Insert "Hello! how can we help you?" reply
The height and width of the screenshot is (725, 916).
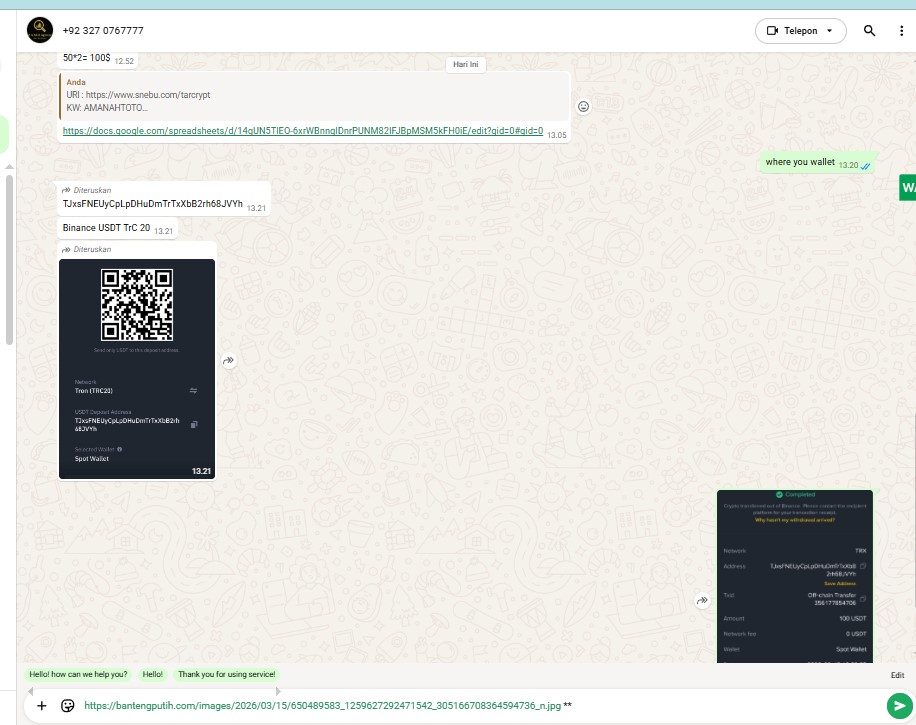78,675
